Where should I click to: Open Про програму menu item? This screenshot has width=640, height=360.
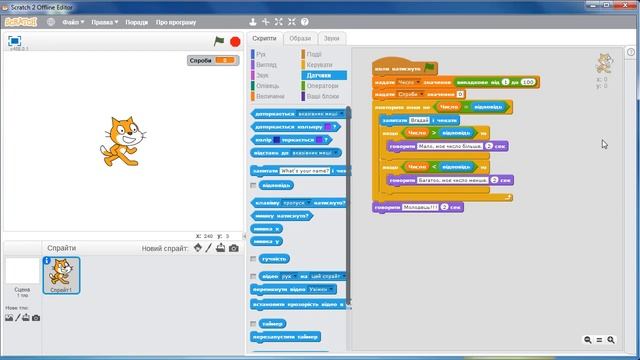click(x=176, y=22)
